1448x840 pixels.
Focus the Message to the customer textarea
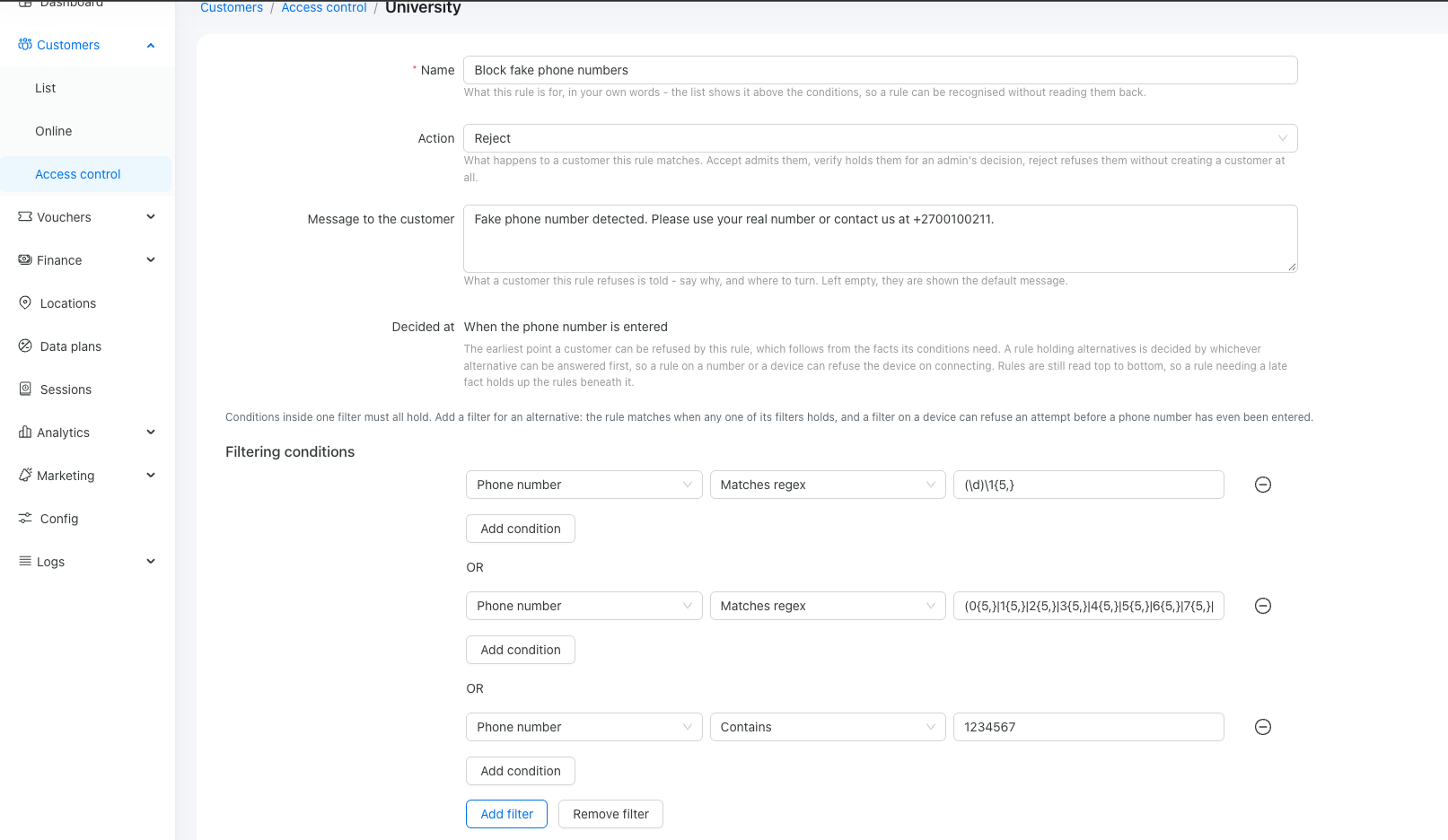(x=880, y=239)
